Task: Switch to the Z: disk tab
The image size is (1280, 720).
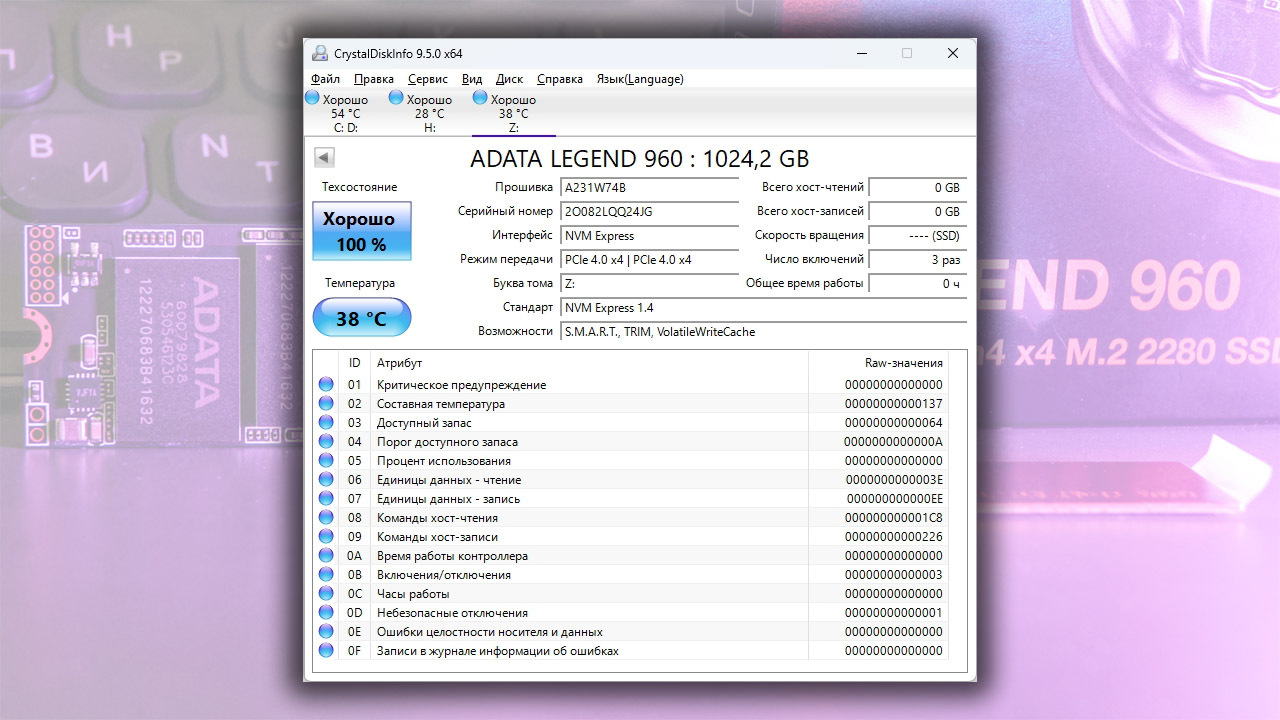Action: coord(513,113)
